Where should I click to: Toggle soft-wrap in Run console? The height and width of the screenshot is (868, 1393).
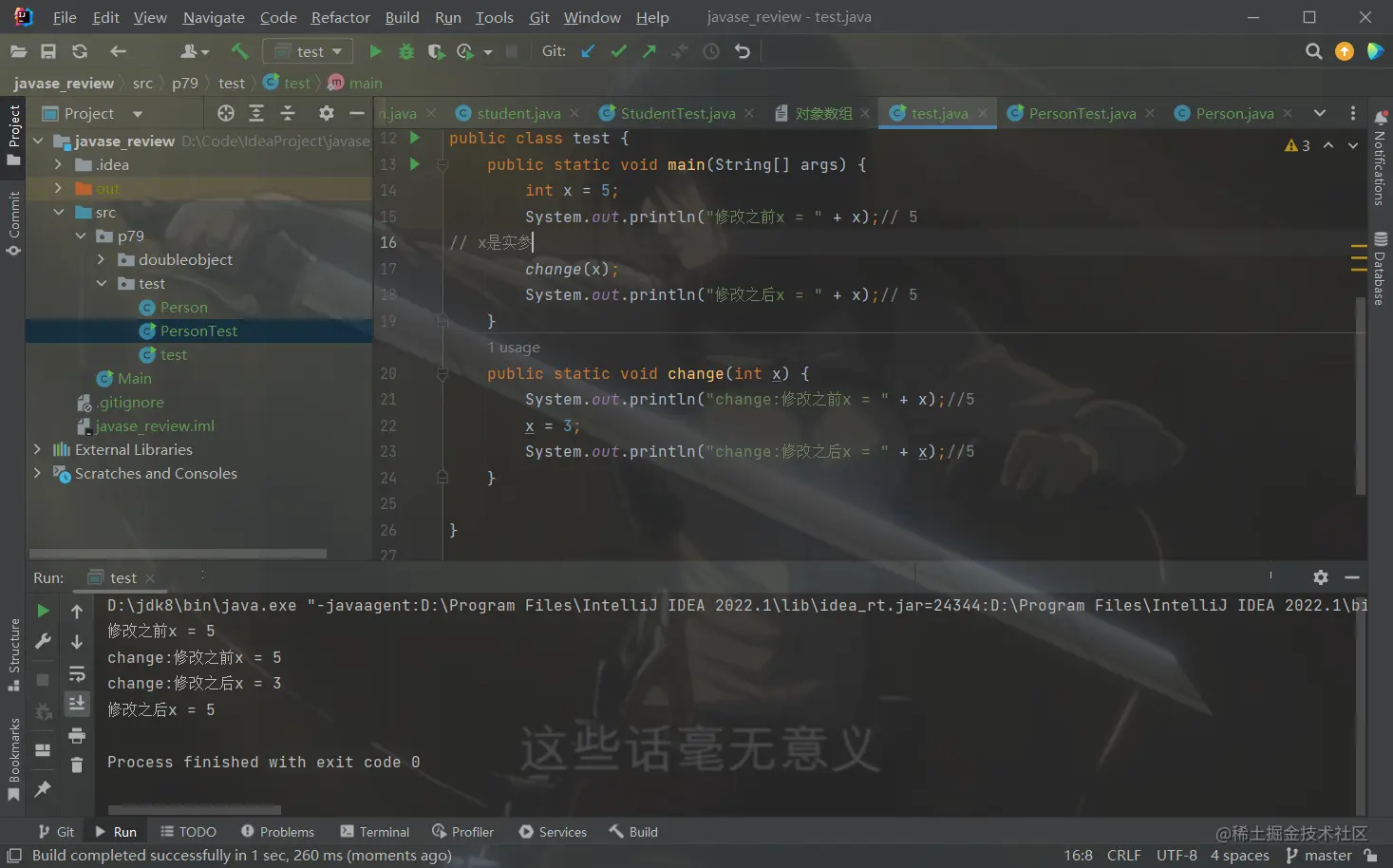point(77,674)
